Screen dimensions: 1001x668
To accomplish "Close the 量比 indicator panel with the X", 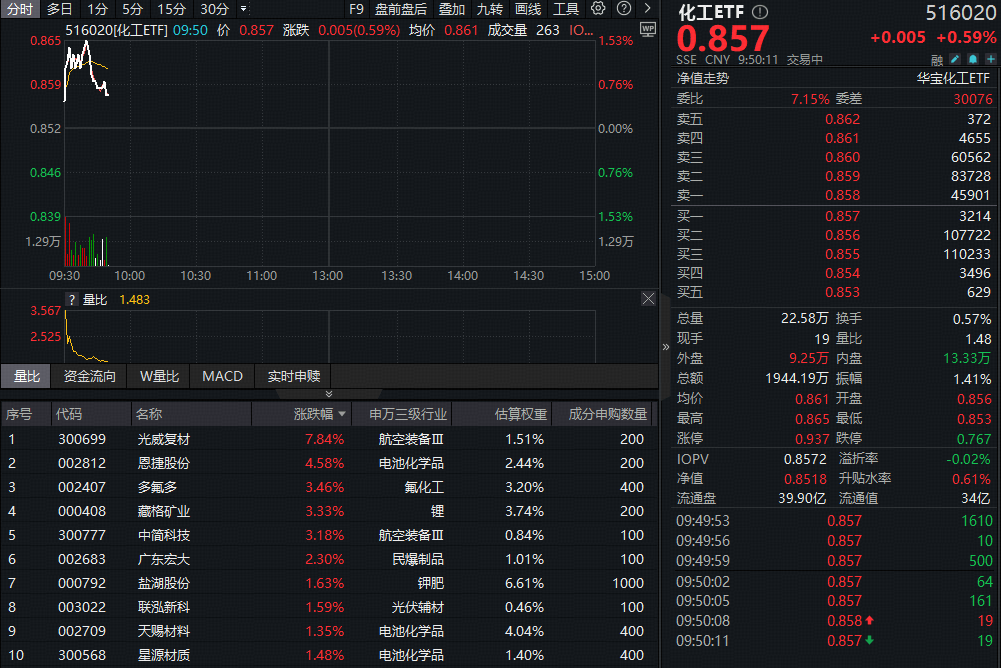I will [648, 298].
